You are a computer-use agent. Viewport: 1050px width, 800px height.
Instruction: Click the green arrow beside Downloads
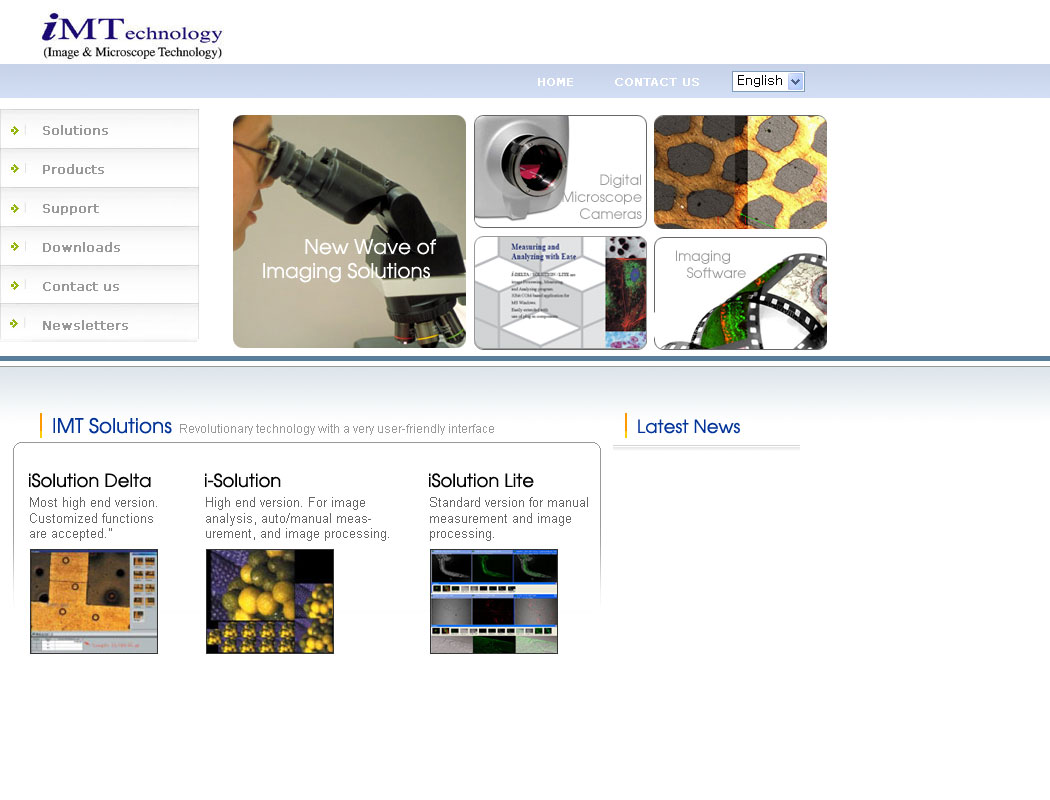pos(15,247)
